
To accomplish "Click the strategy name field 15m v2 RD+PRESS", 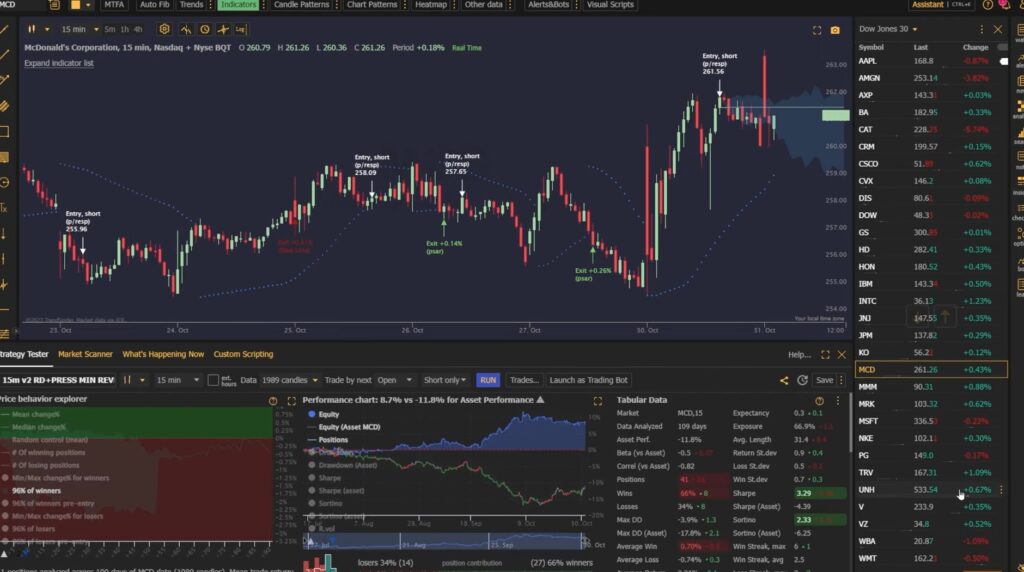I will 57,380.
